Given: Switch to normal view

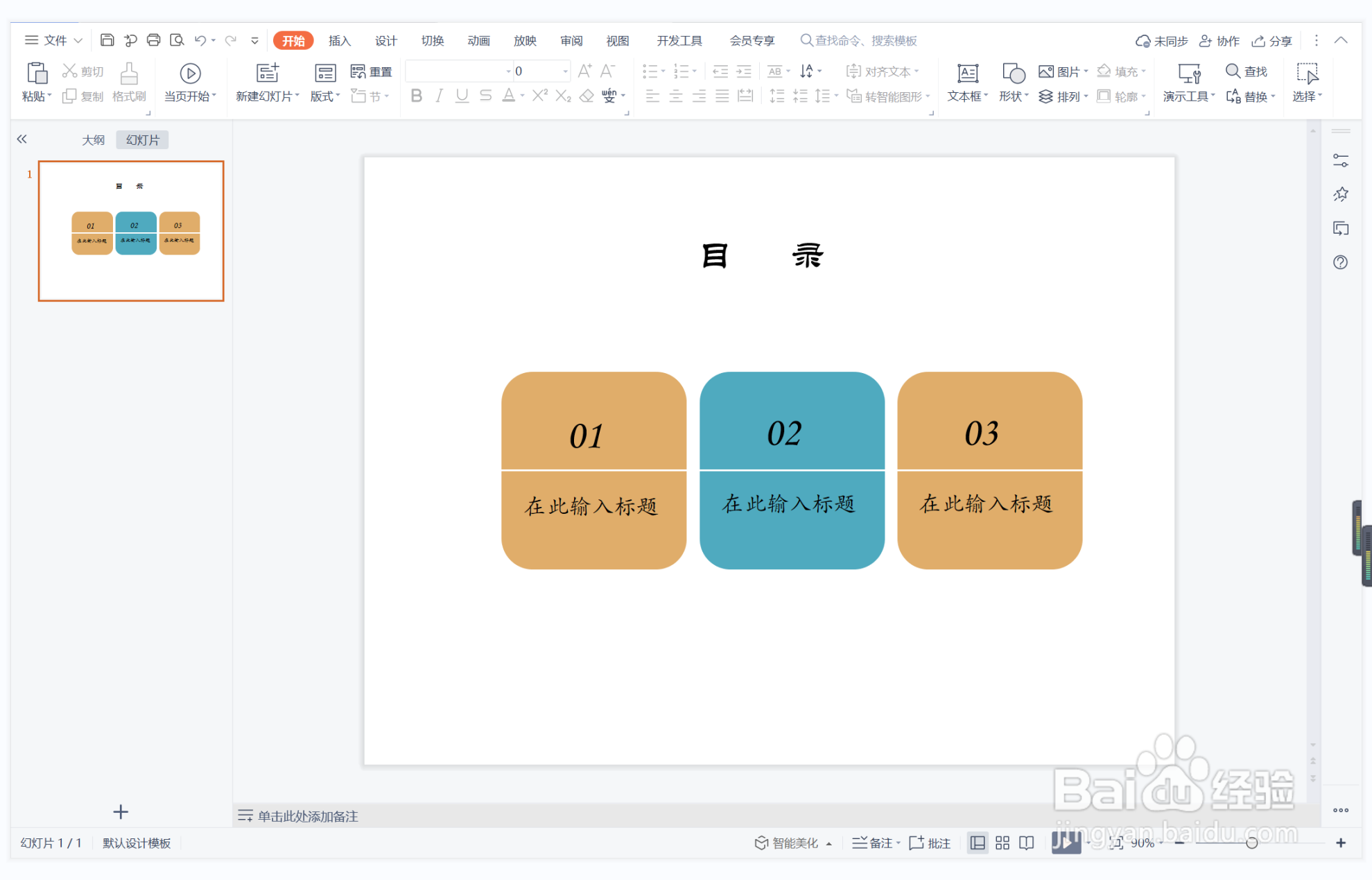Looking at the screenshot, I should click(x=978, y=843).
